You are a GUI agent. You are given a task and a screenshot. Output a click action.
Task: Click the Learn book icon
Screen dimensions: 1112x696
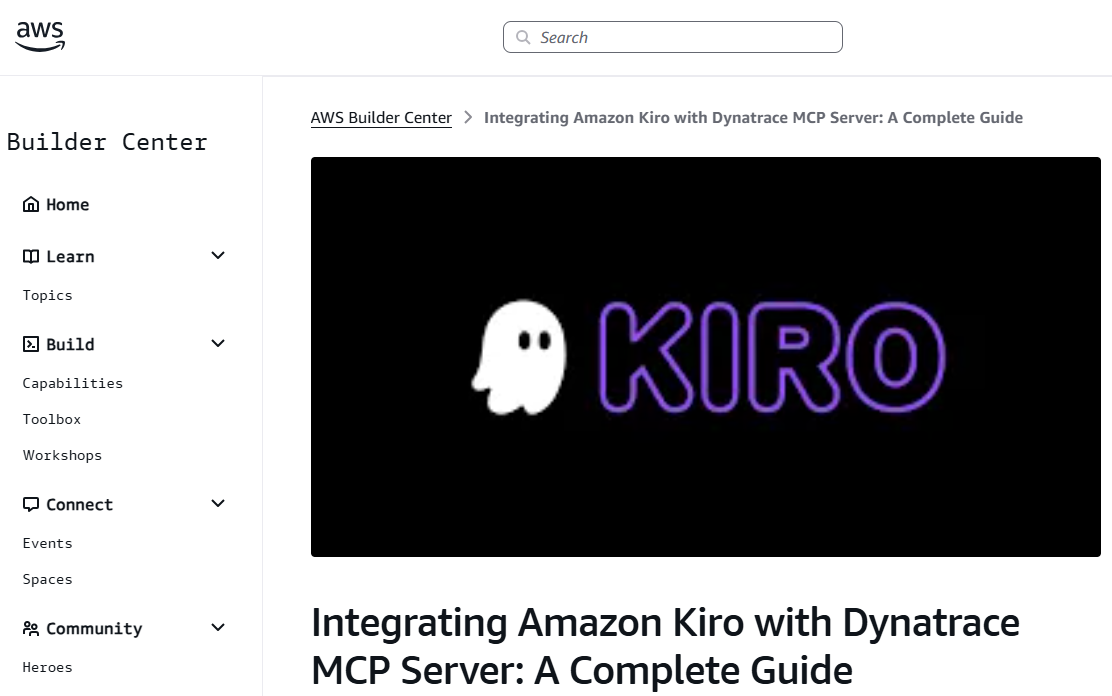tap(29, 255)
